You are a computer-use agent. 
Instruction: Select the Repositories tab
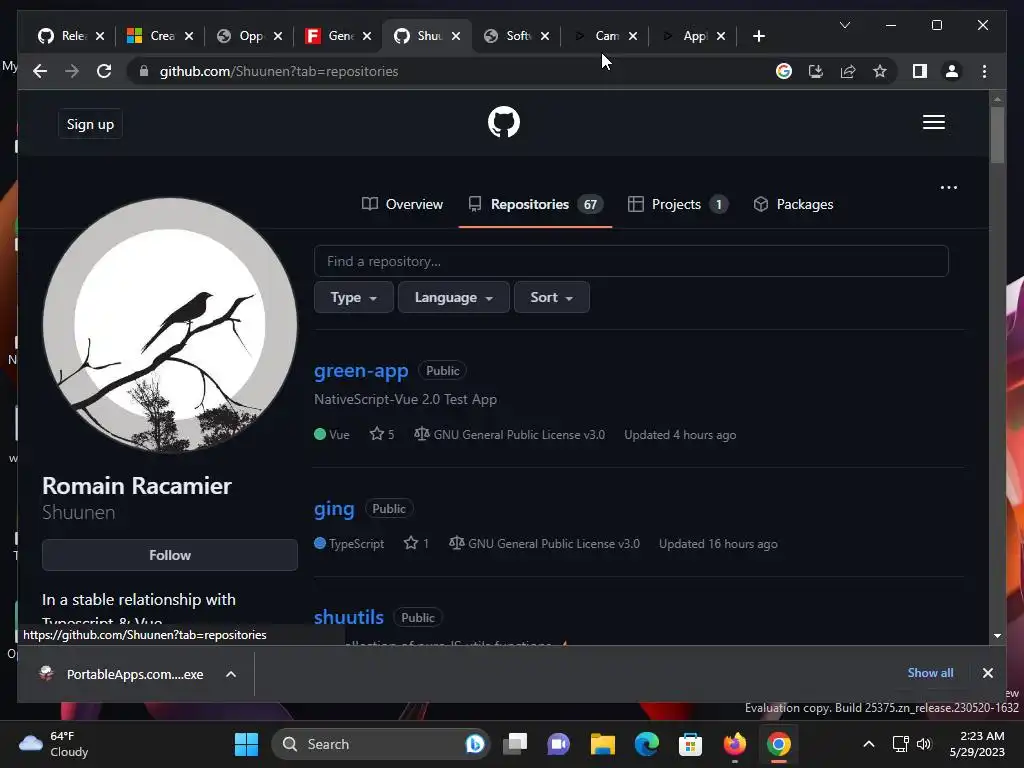pos(536,204)
